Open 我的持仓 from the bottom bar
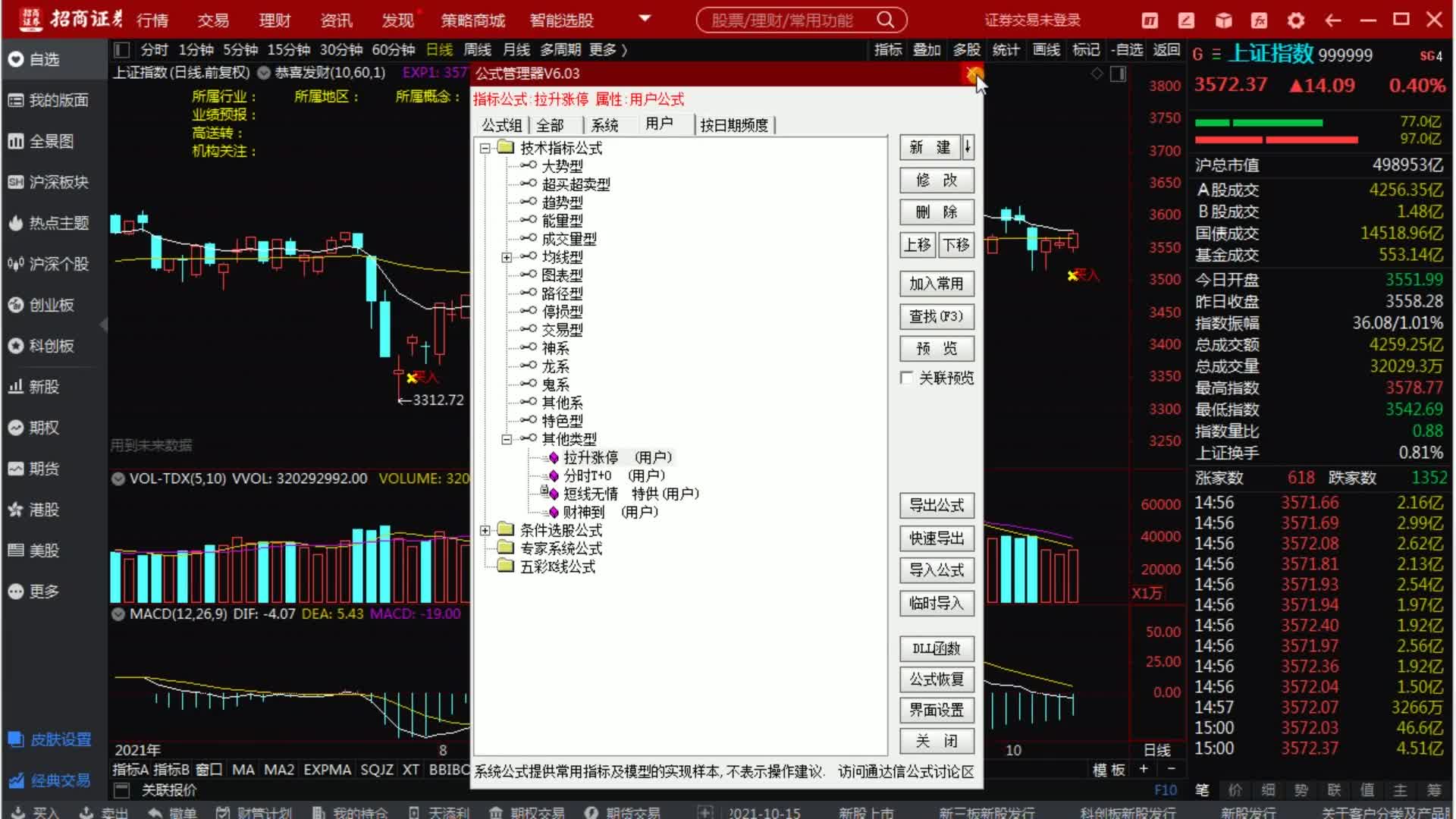Image resolution: width=1456 pixels, height=819 pixels. [x=356, y=811]
